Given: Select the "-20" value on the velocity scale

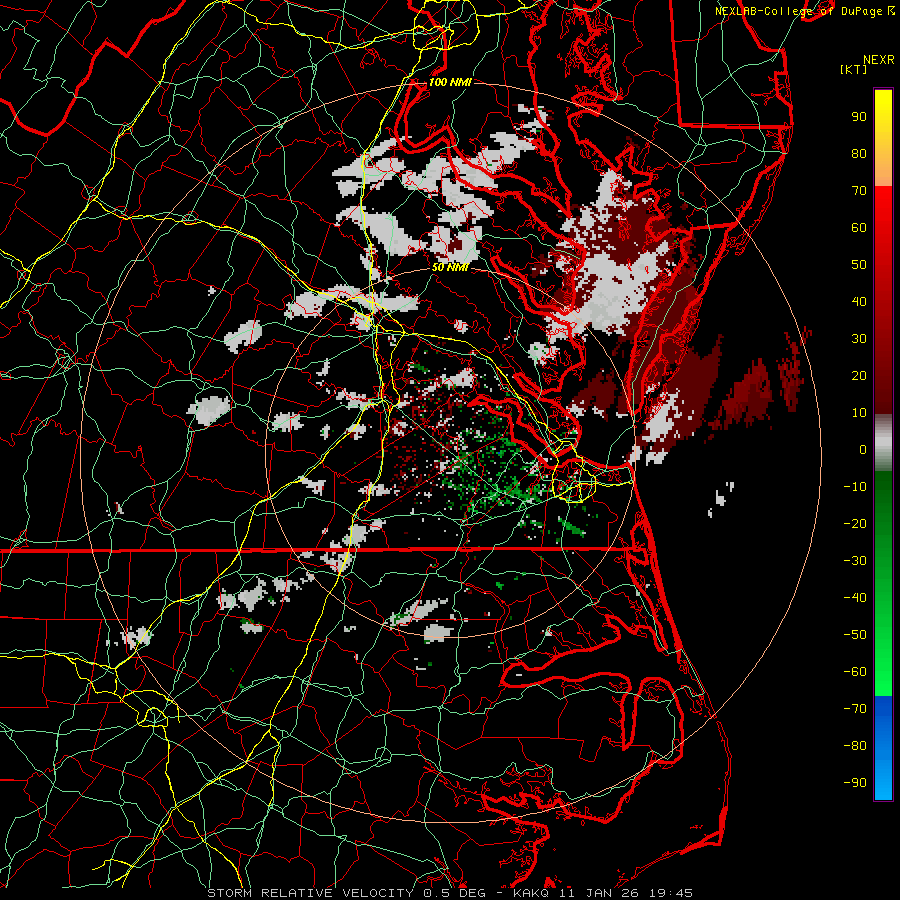Looking at the screenshot, I should (855, 523).
